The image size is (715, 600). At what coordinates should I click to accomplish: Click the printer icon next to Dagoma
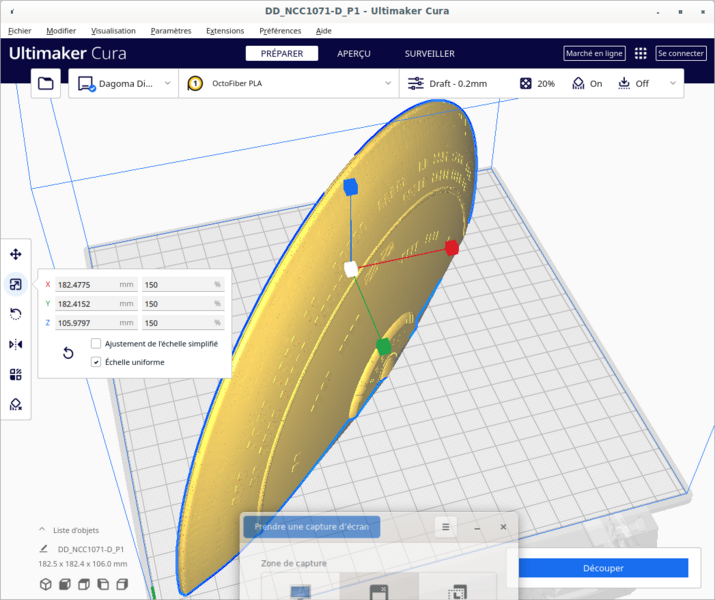86,84
